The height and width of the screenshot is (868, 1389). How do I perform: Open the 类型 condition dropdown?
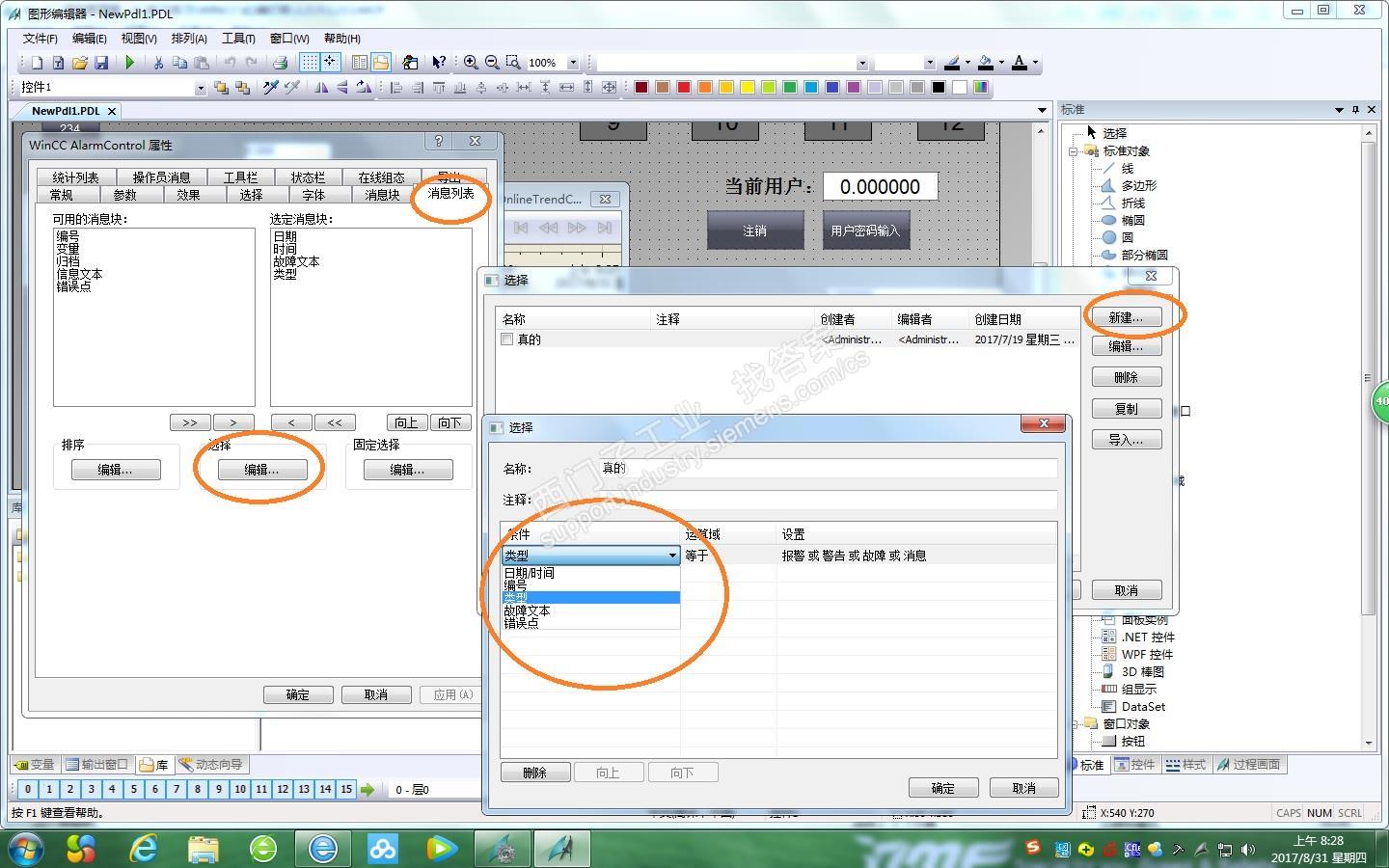coord(672,556)
